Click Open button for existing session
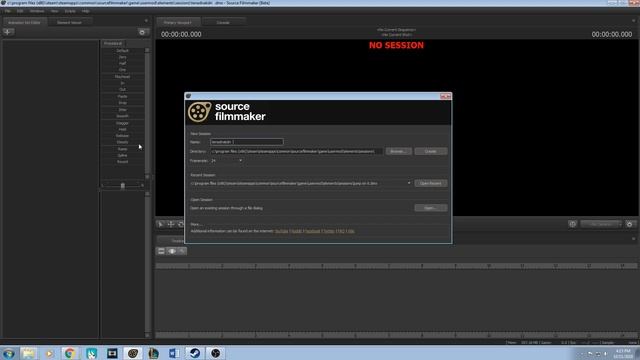 point(431,208)
